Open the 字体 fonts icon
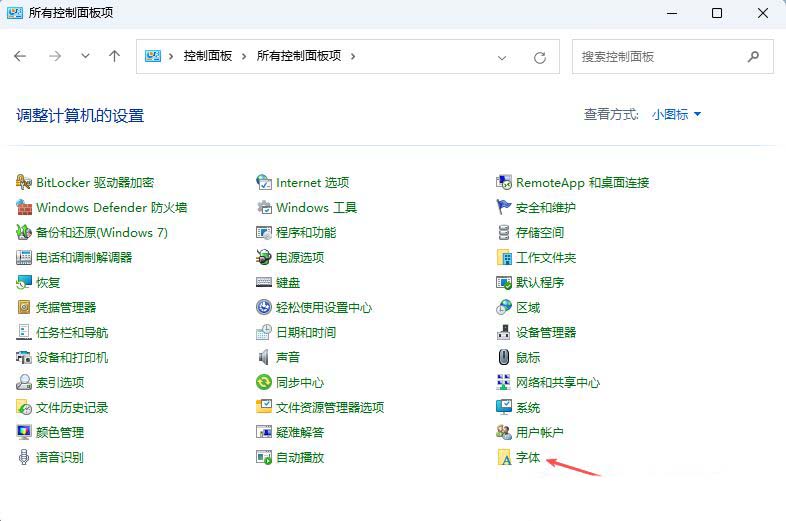The width and height of the screenshot is (786, 521). click(504, 457)
